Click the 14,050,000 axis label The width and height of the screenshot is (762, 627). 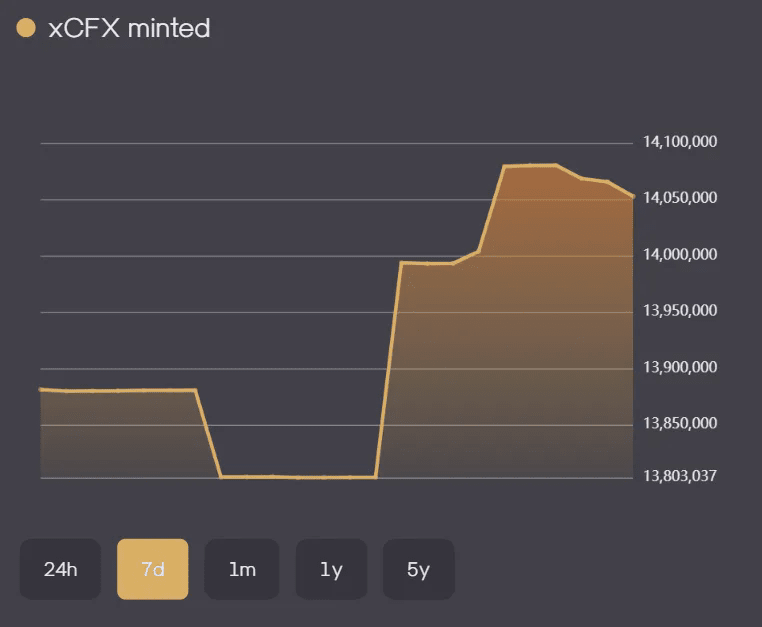click(680, 198)
